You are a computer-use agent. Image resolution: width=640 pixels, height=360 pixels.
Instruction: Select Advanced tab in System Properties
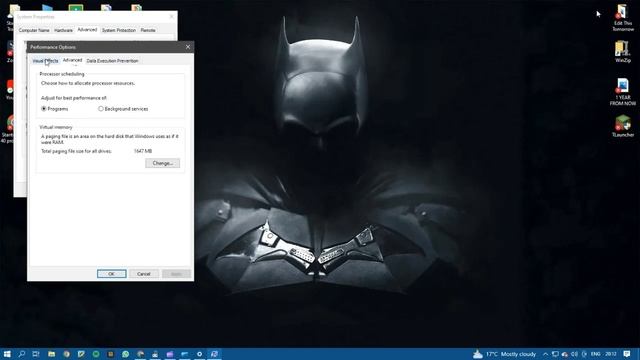(87, 30)
